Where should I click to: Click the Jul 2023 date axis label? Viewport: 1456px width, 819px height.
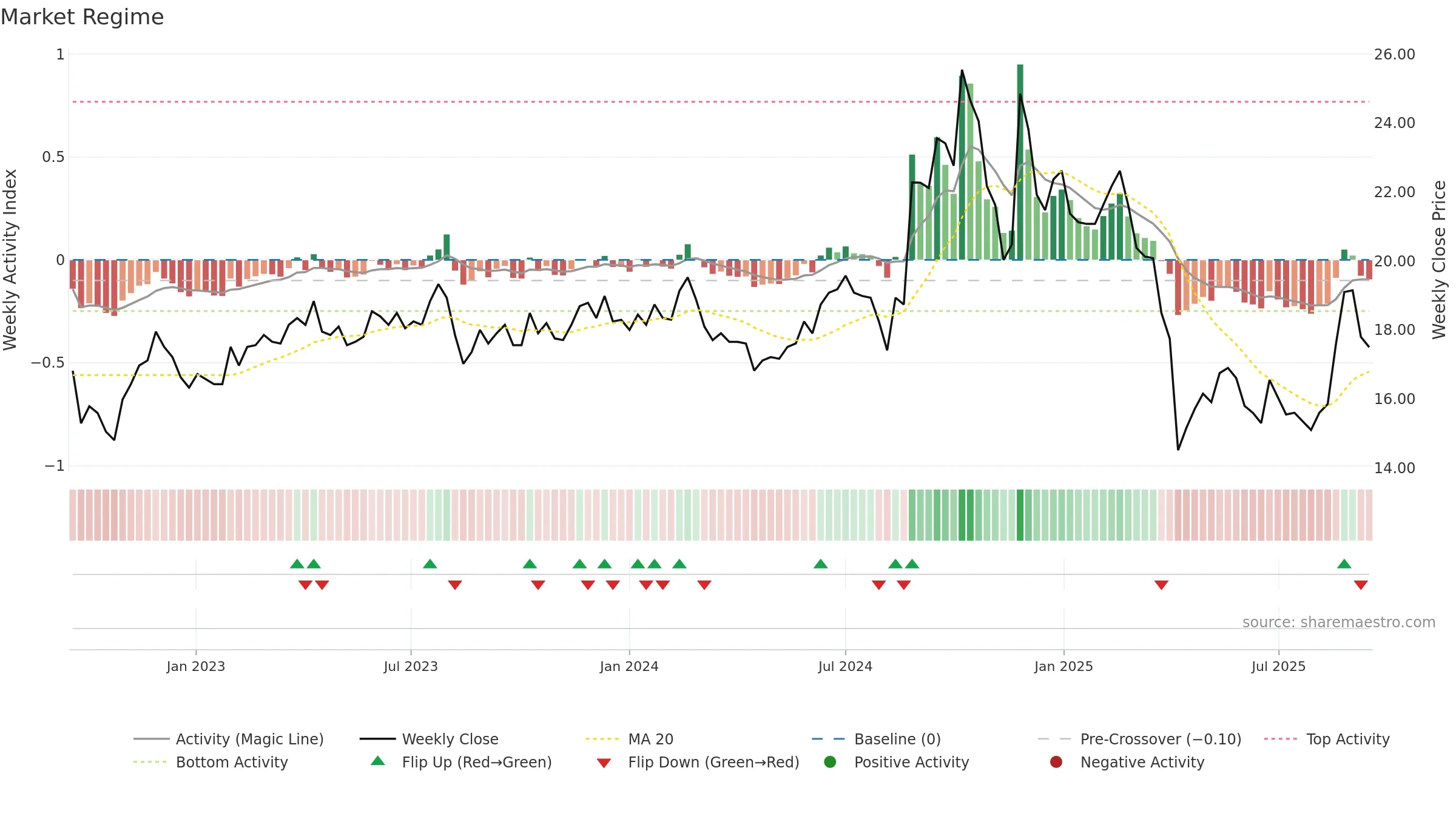411,667
